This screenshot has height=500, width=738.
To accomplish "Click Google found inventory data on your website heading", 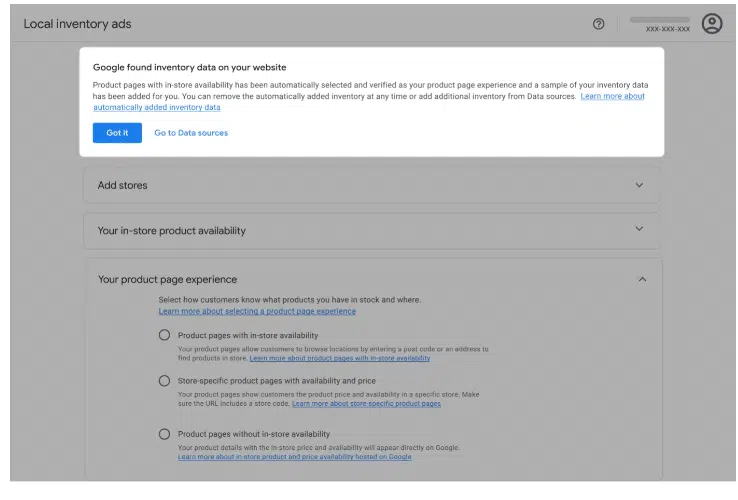I will (190, 67).
